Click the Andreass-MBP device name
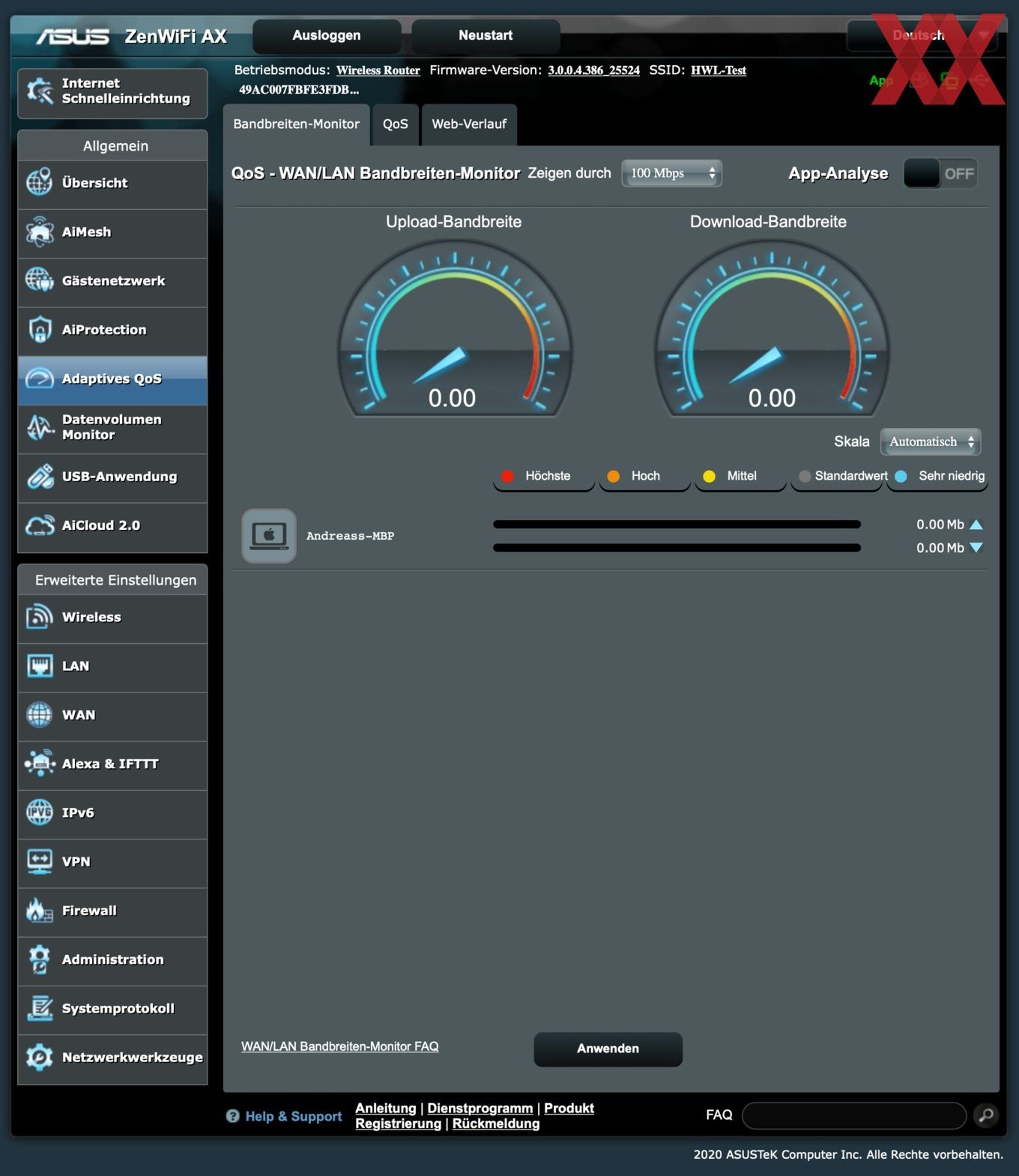The width and height of the screenshot is (1019, 1176). (350, 536)
